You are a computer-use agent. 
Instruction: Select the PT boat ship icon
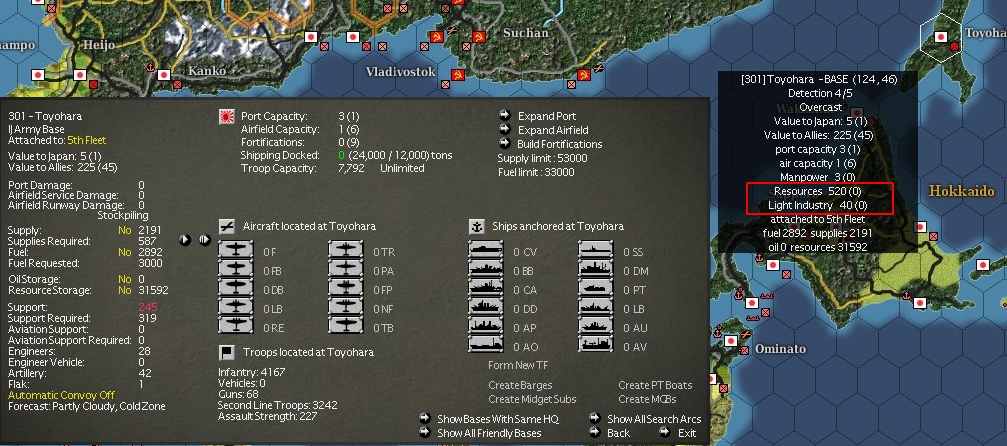click(x=595, y=289)
